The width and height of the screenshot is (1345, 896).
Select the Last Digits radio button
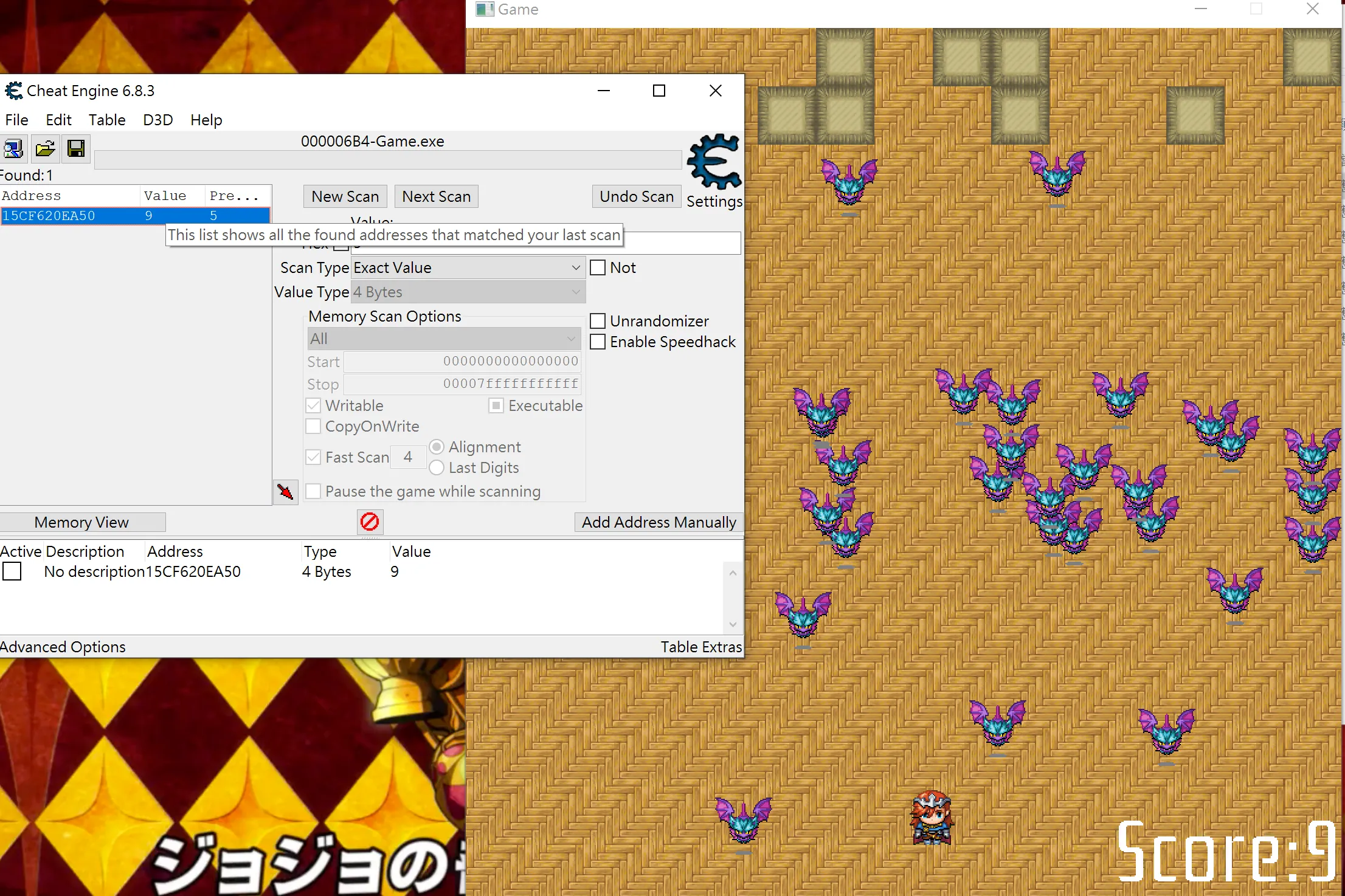tap(437, 467)
